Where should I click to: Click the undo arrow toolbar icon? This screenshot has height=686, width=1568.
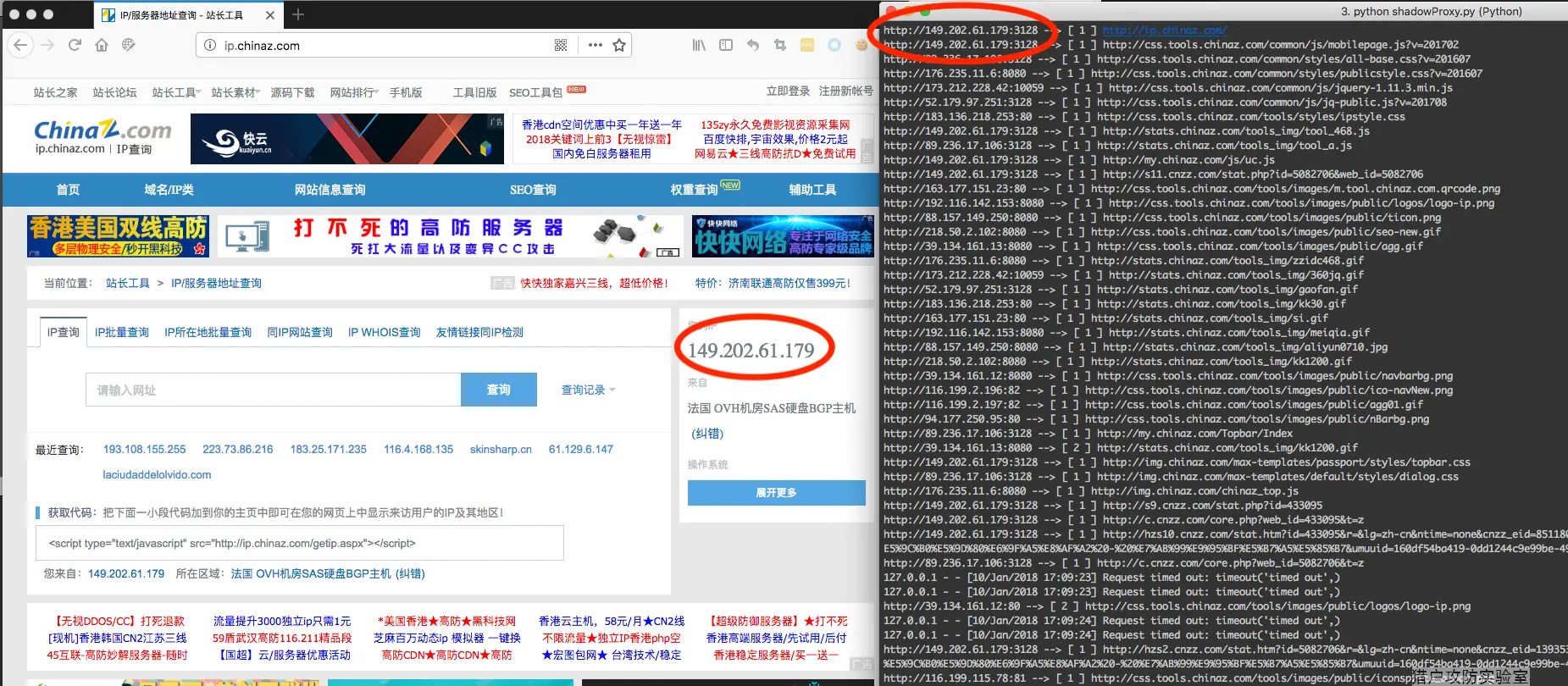(753, 46)
